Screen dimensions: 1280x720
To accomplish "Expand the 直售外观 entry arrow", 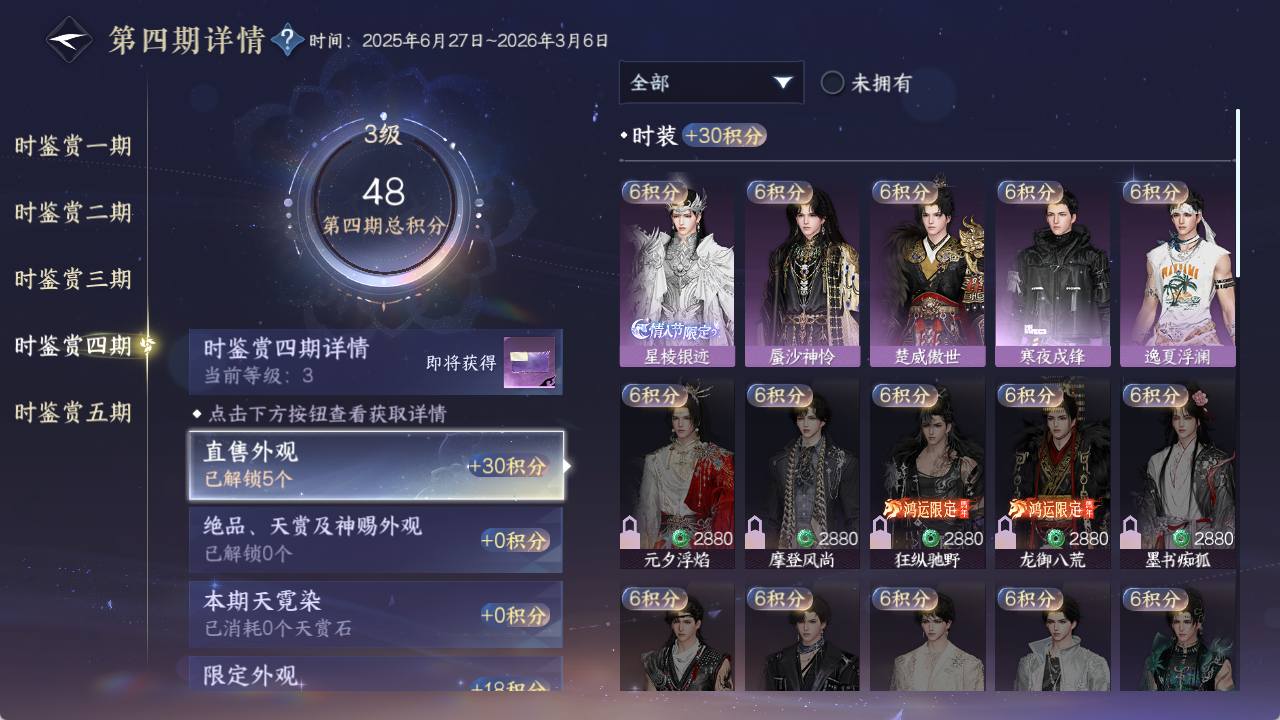I will [x=568, y=466].
